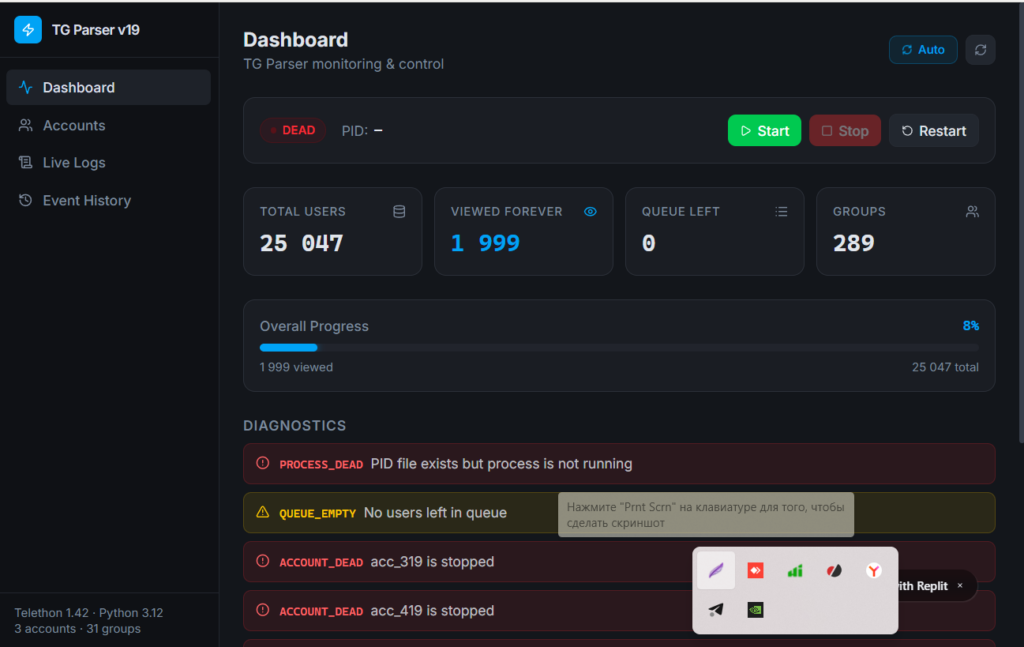1024x647 pixels.
Task: Restart the parser process
Action: pyautogui.click(x=934, y=131)
